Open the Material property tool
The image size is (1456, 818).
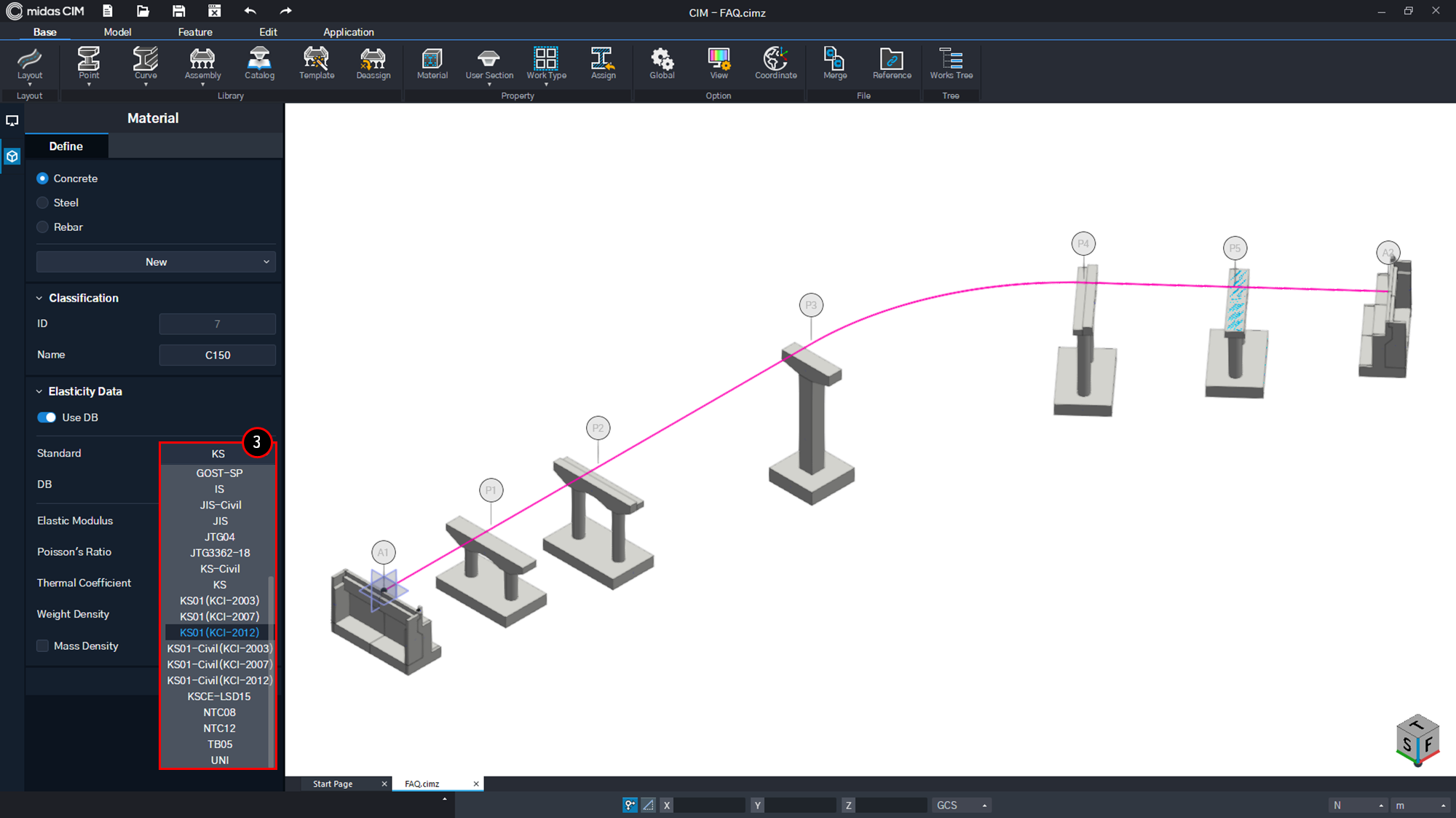[x=432, y=63]
